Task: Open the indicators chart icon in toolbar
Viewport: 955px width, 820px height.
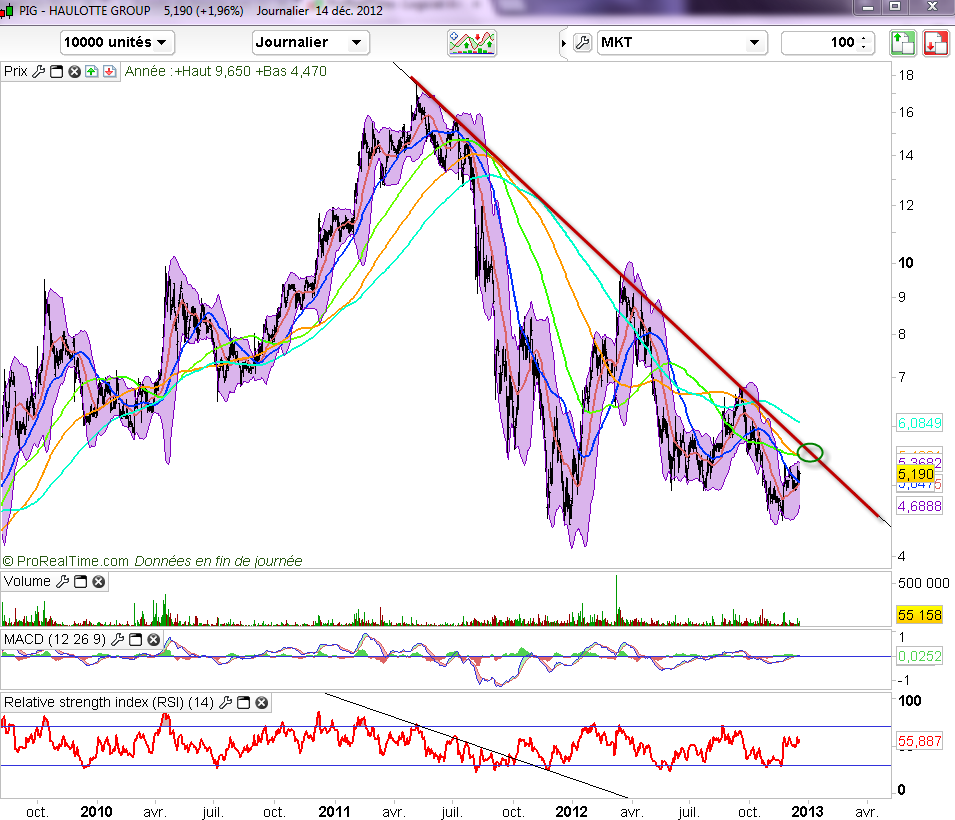Action: click(x=472, y=43)
